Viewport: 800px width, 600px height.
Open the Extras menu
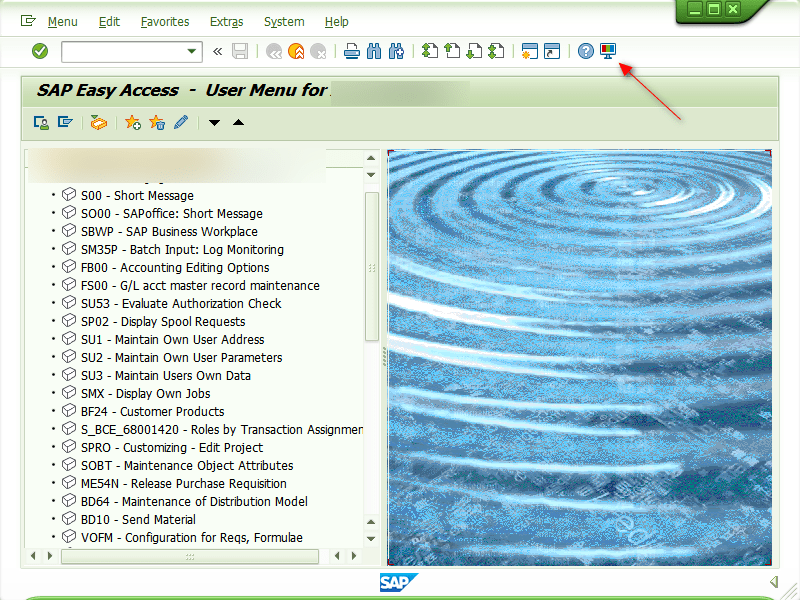pos(226,21)
